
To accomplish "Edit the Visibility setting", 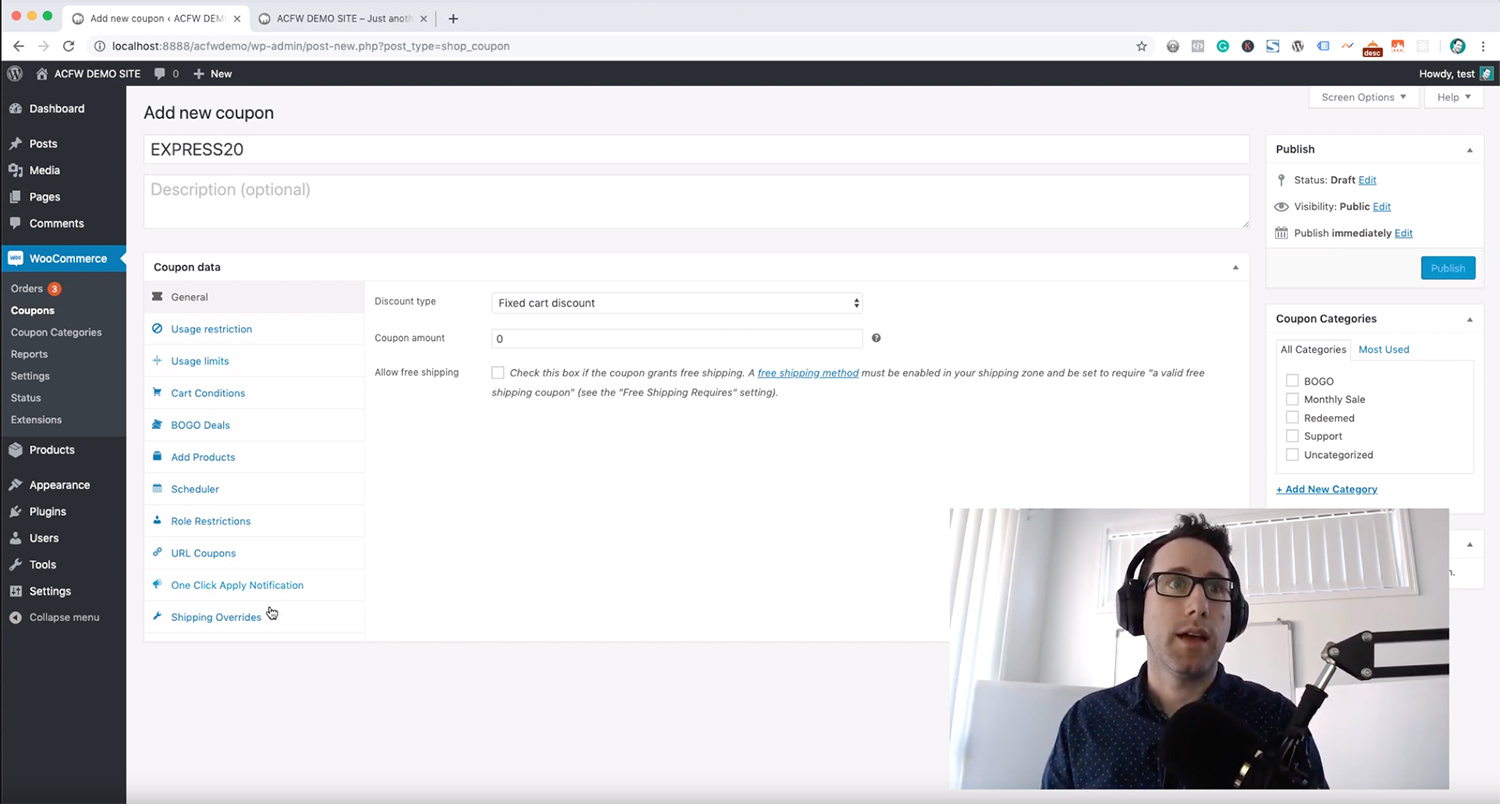I will (x=1382, y=206).
